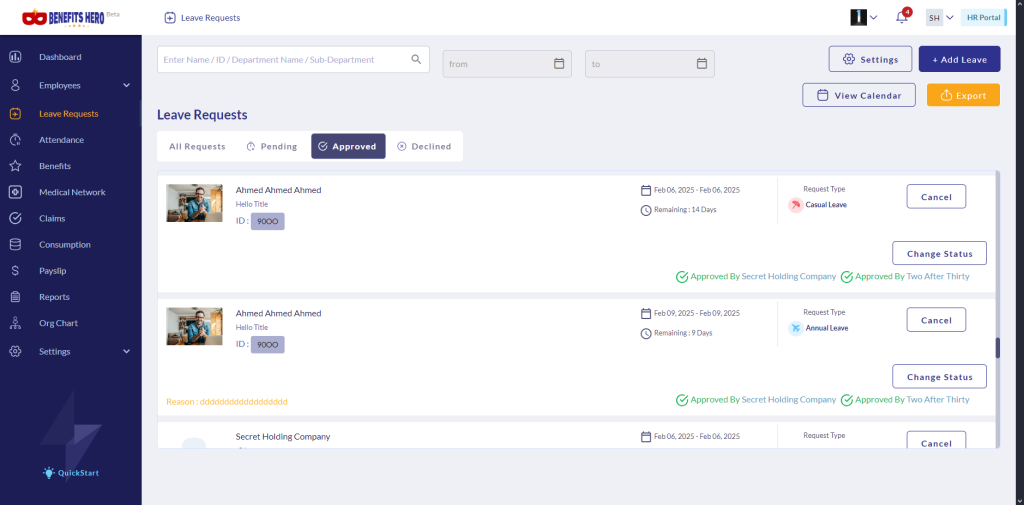
Task: Click the Leave Requests sidebar icon
Action: click(x=16, y=114)
